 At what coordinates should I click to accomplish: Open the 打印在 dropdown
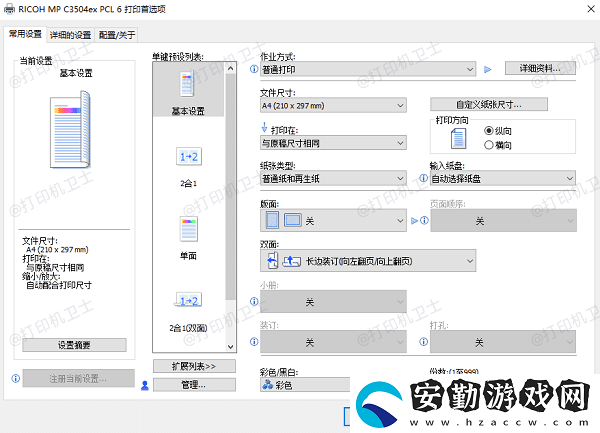point(333,143)
